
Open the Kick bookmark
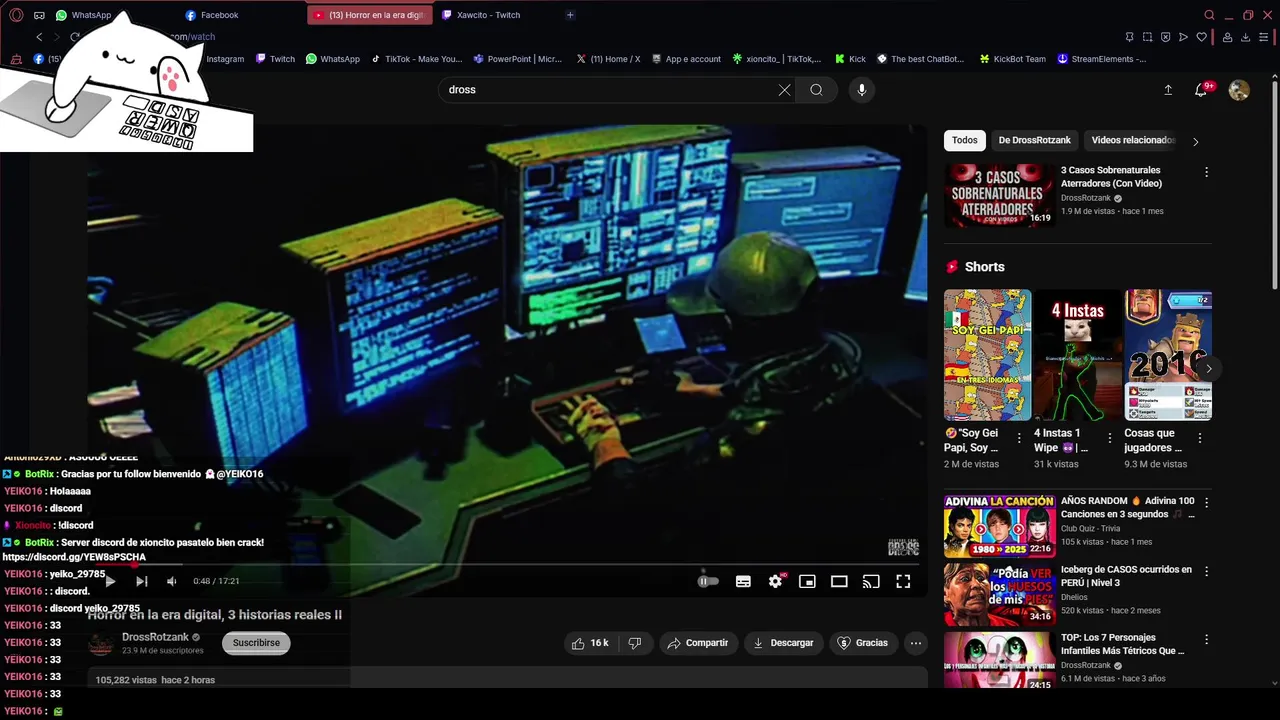click(x=850, y=59)
